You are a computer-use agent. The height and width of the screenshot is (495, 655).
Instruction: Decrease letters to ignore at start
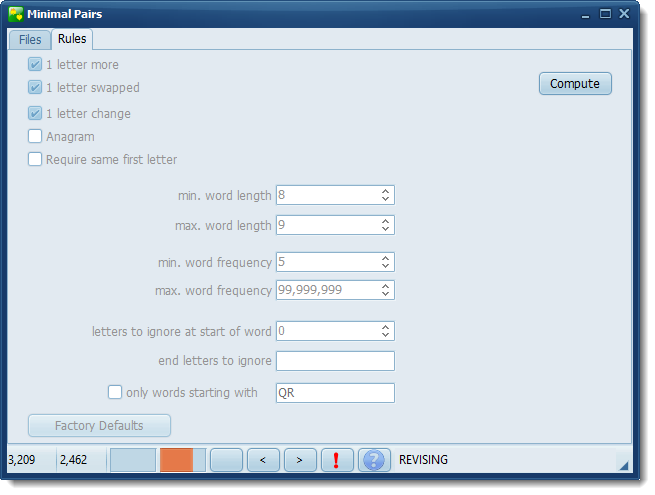point(385,335)
